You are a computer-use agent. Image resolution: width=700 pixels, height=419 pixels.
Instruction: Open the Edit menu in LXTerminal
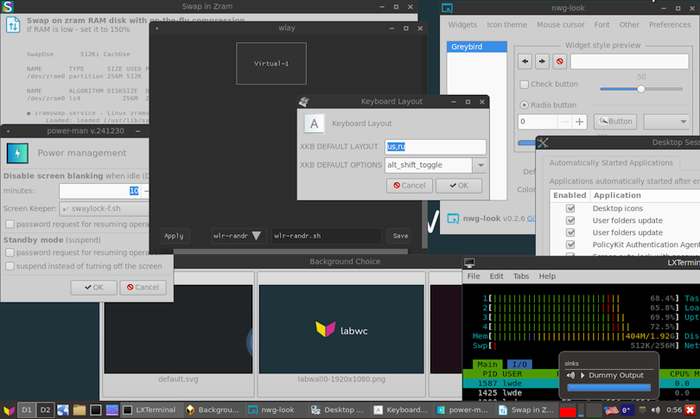(496, 275)
